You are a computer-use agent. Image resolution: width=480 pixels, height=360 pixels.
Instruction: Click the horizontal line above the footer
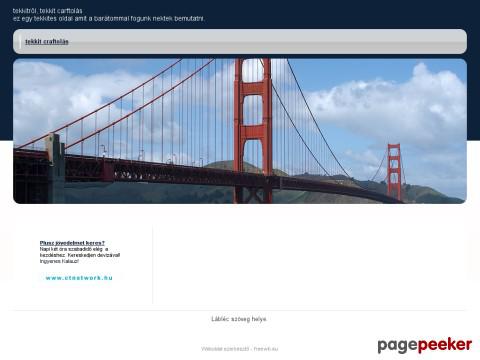(240, 310)
